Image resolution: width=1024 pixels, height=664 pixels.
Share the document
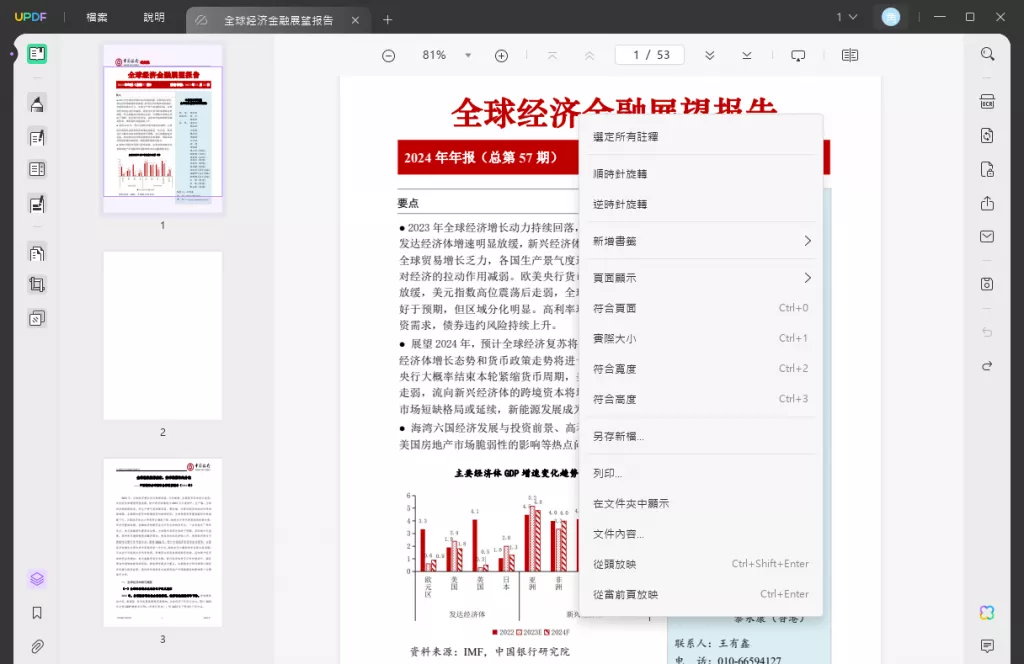click(x=987, y=203)
